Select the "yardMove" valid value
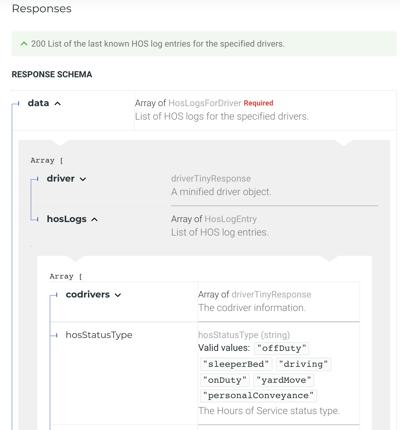Viewport: 400px width, 430px height. pos(284,380)
